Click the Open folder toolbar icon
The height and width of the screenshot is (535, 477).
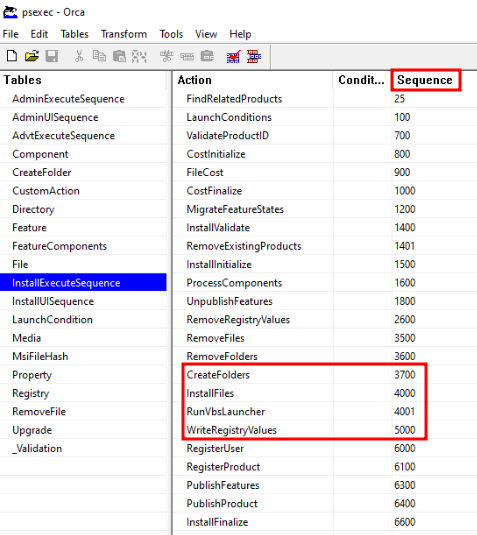coord(32,56)
